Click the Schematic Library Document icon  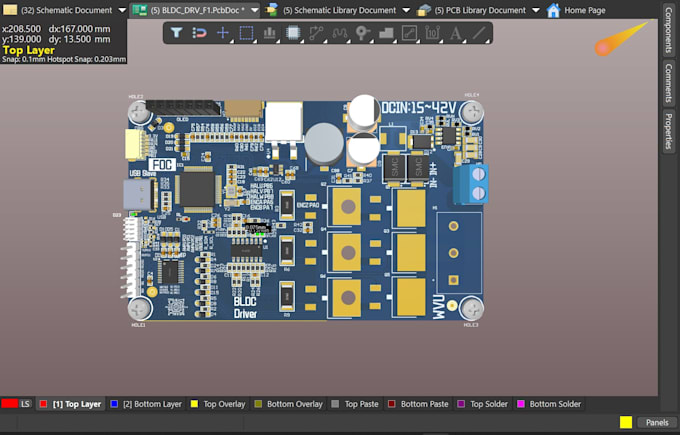(271, 10)
